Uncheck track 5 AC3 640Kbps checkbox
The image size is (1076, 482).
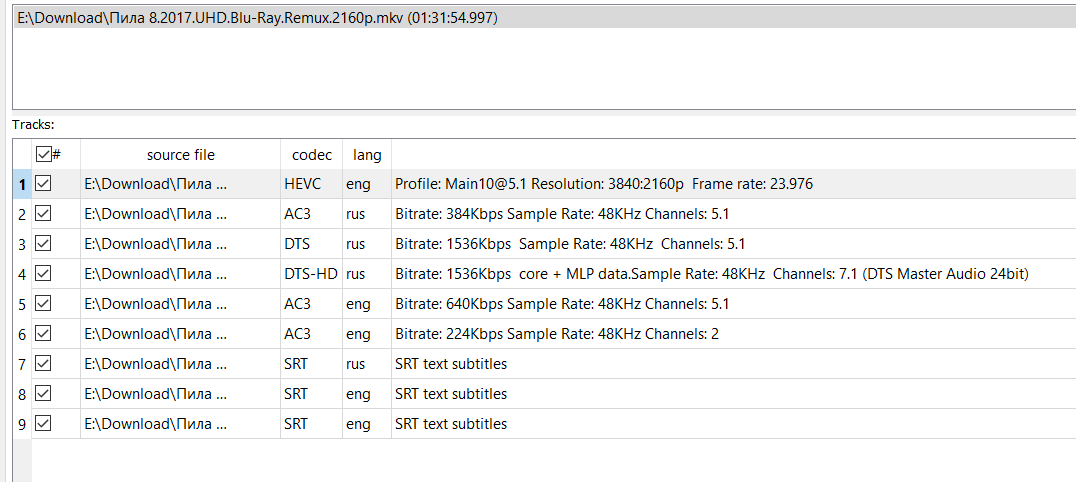tap(43, 304)
